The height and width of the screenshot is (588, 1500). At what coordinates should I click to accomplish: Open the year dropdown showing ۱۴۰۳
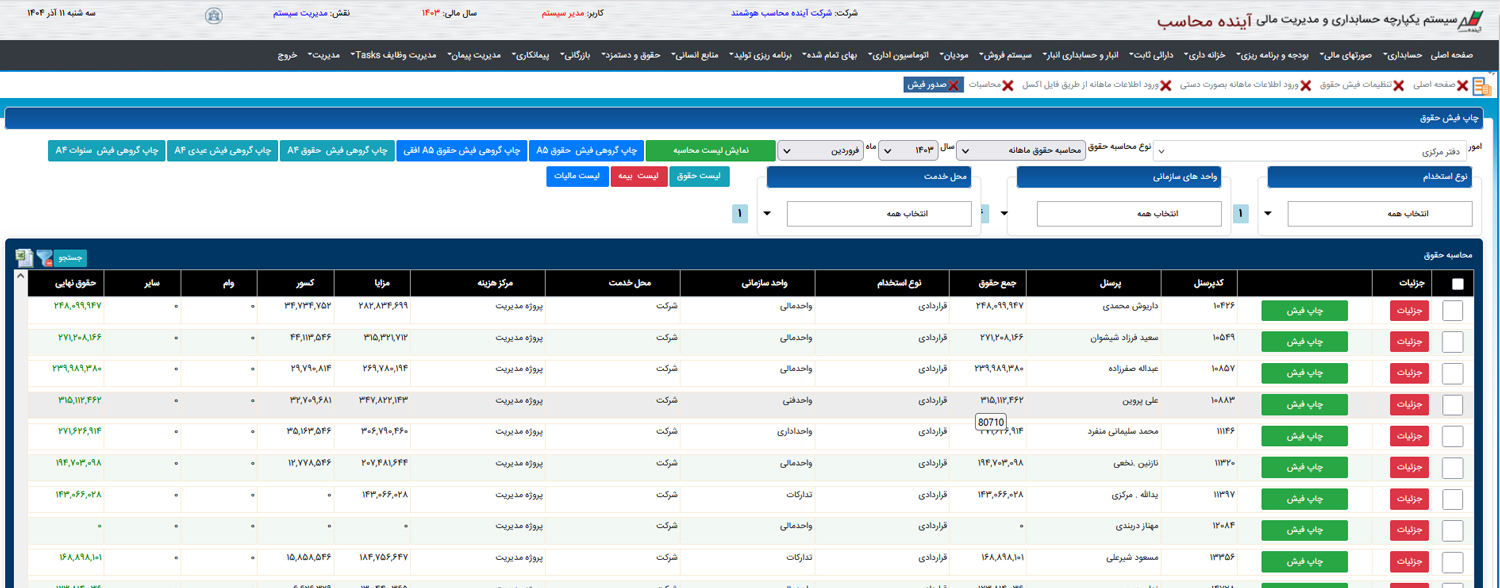tap(915, 151)
